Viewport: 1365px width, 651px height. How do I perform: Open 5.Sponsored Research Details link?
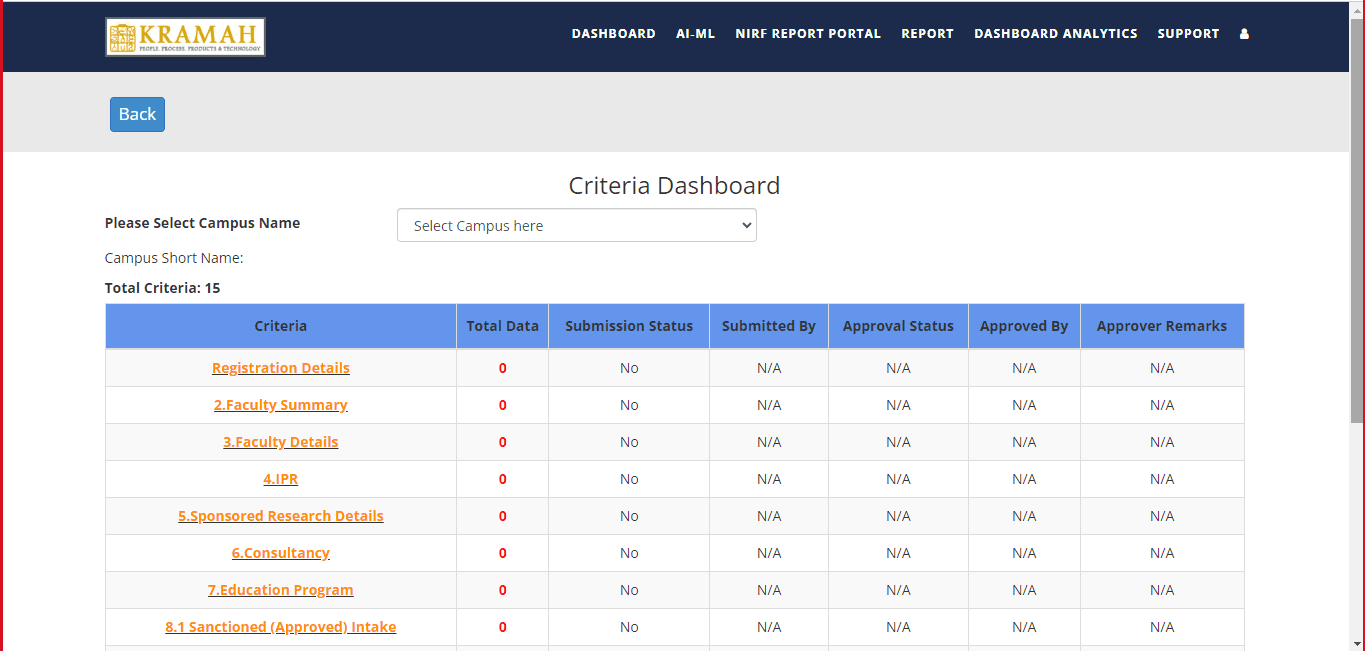[280, 516]
